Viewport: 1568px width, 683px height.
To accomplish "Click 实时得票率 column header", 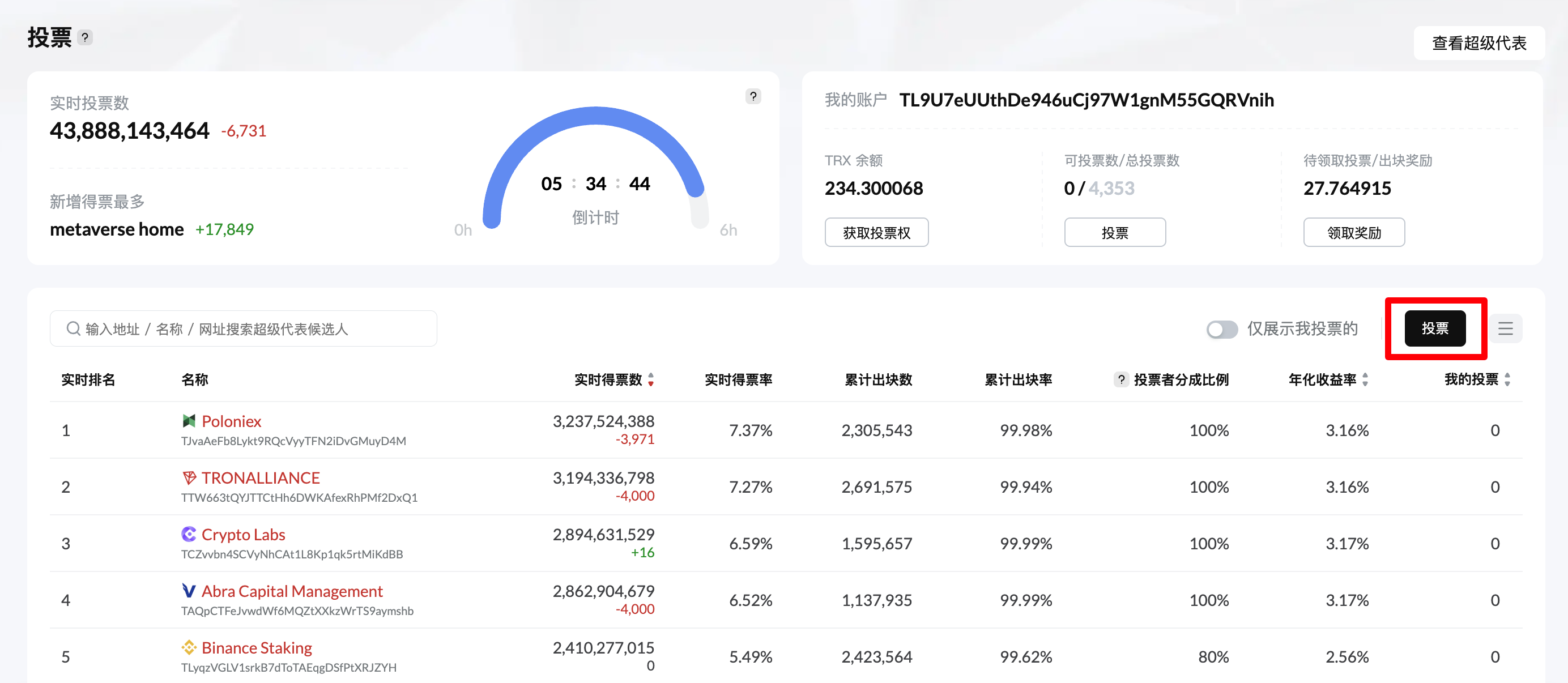I will pyautogui.click(x=738, y=380).
